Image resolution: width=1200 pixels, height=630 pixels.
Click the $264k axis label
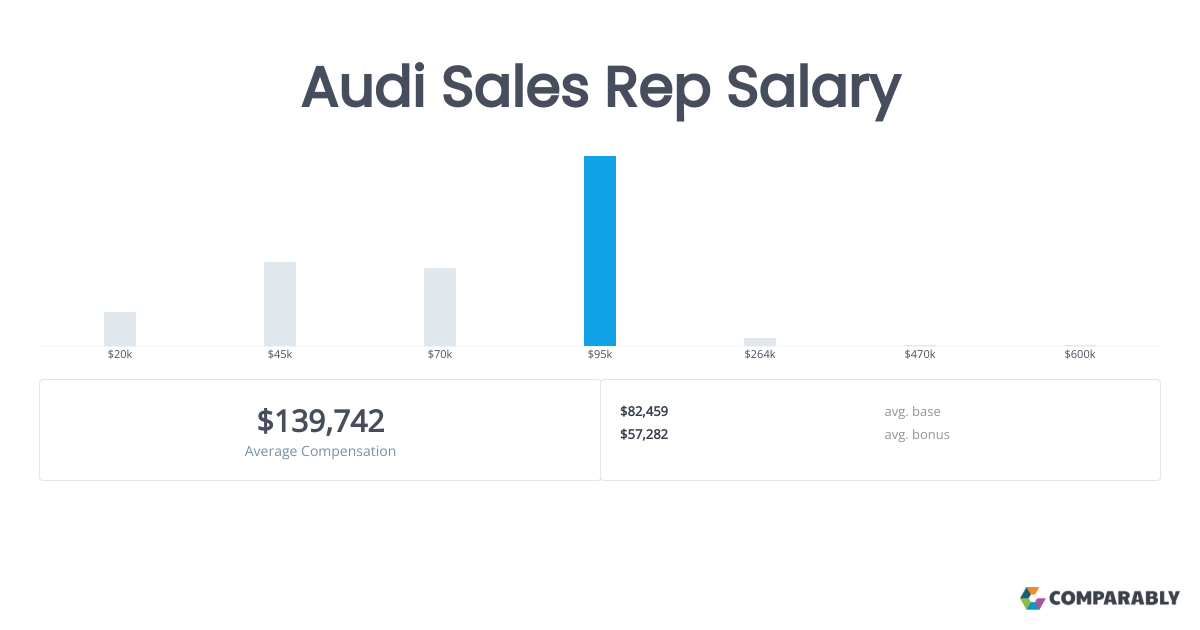click(760, 354)
